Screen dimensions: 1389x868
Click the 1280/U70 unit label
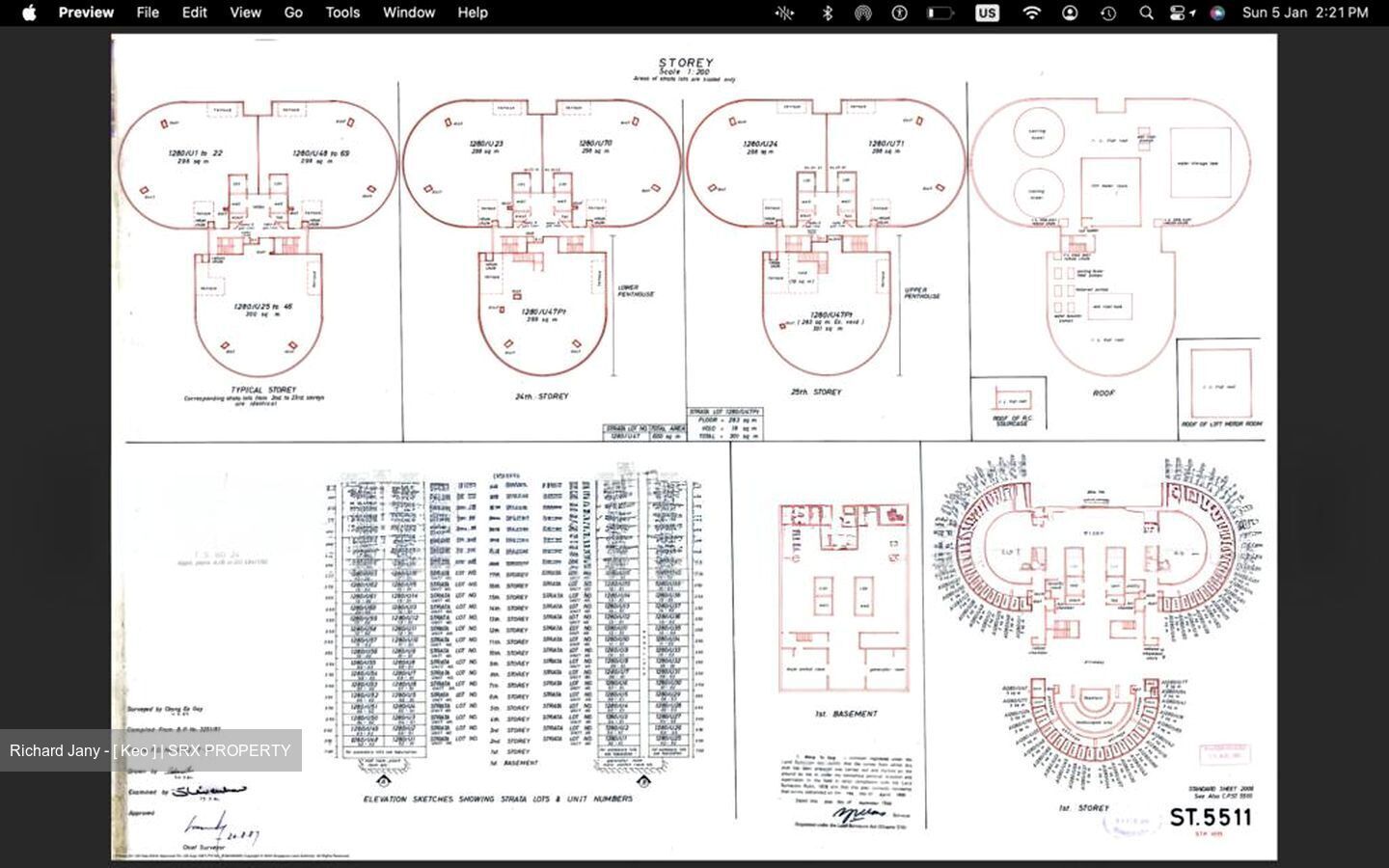pyautogui.click(x=595, y=144)
